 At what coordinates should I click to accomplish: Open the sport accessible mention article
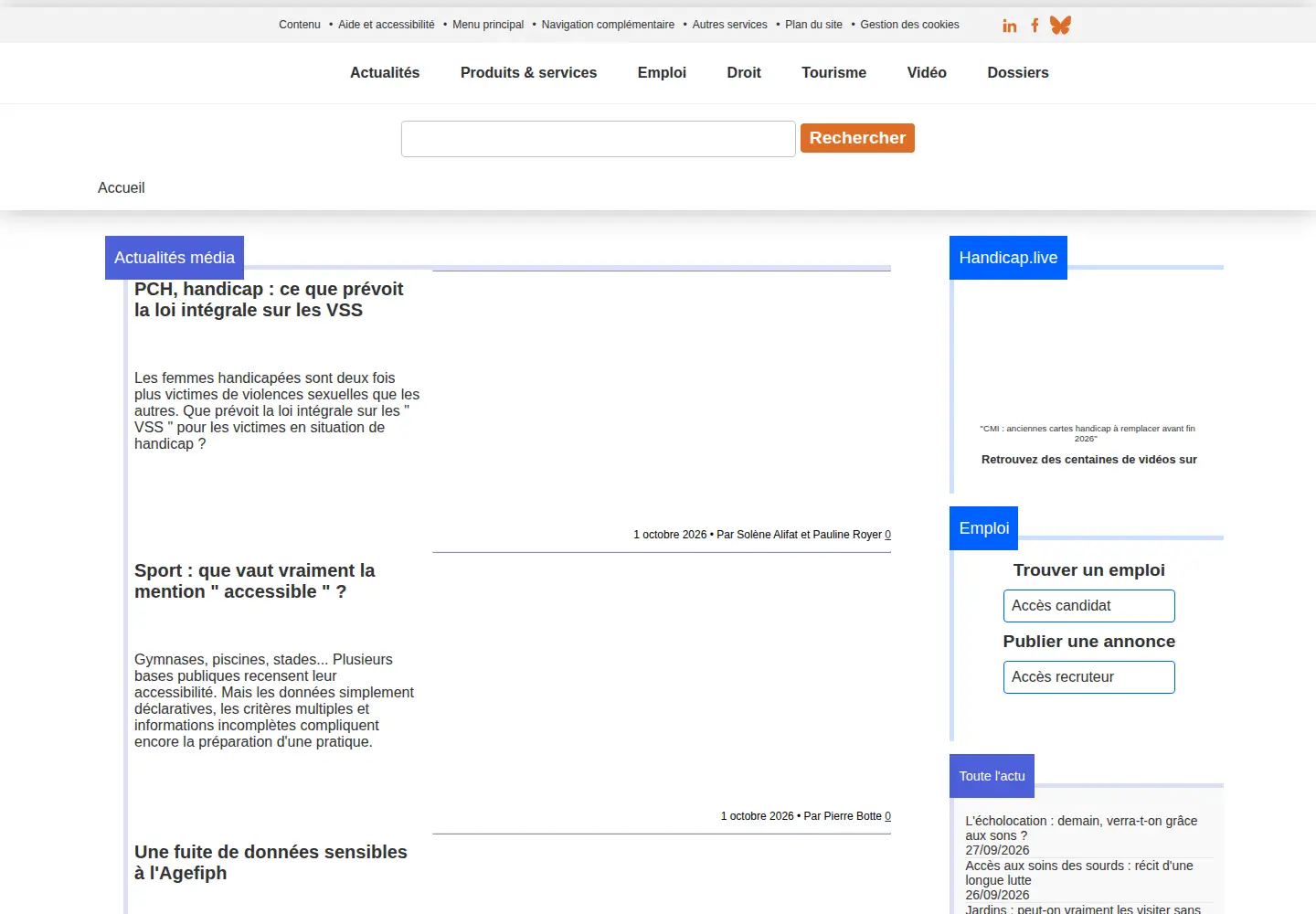pyautogui.click(x=255, y=581)
